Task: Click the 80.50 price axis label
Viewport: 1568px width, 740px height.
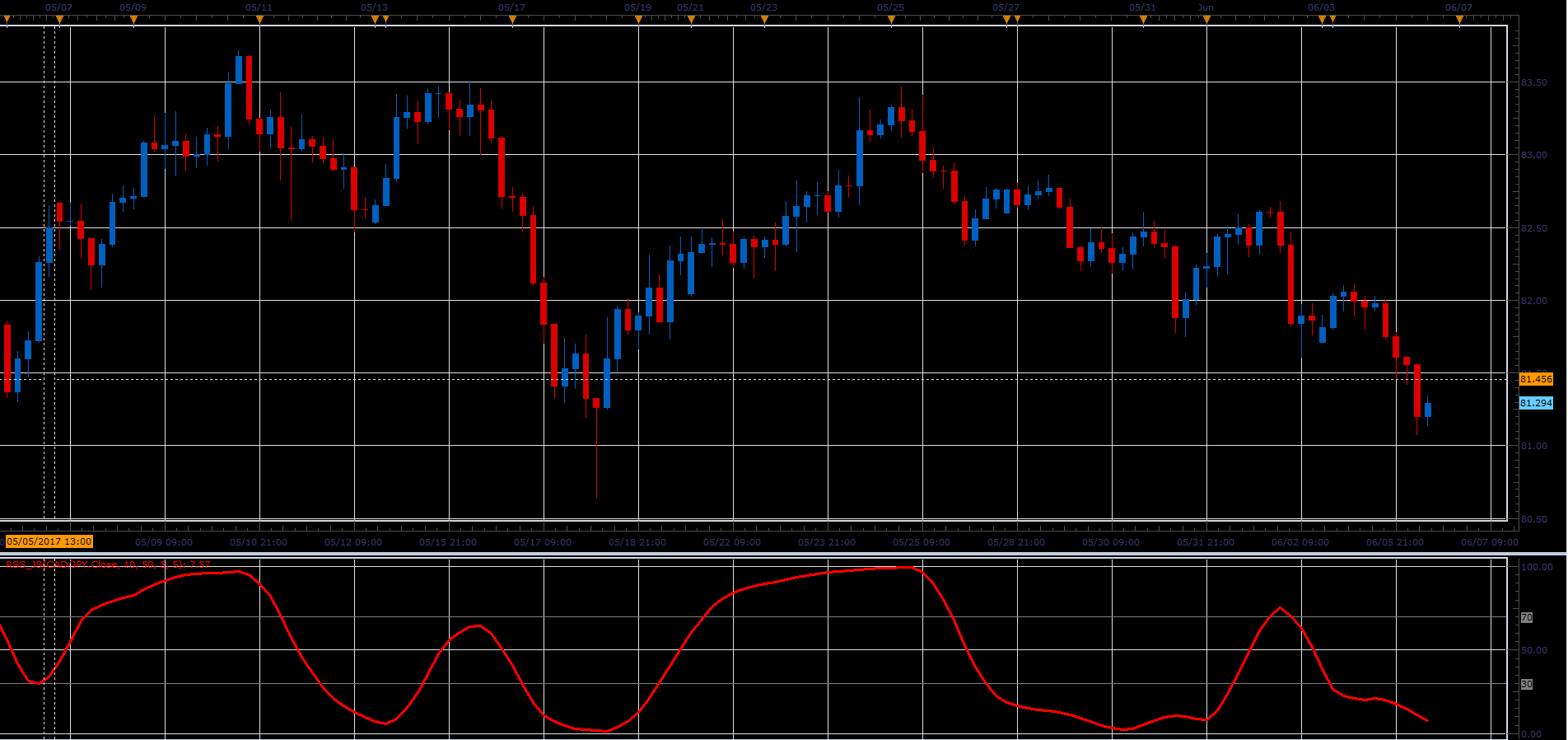Action: [1534, 519]
